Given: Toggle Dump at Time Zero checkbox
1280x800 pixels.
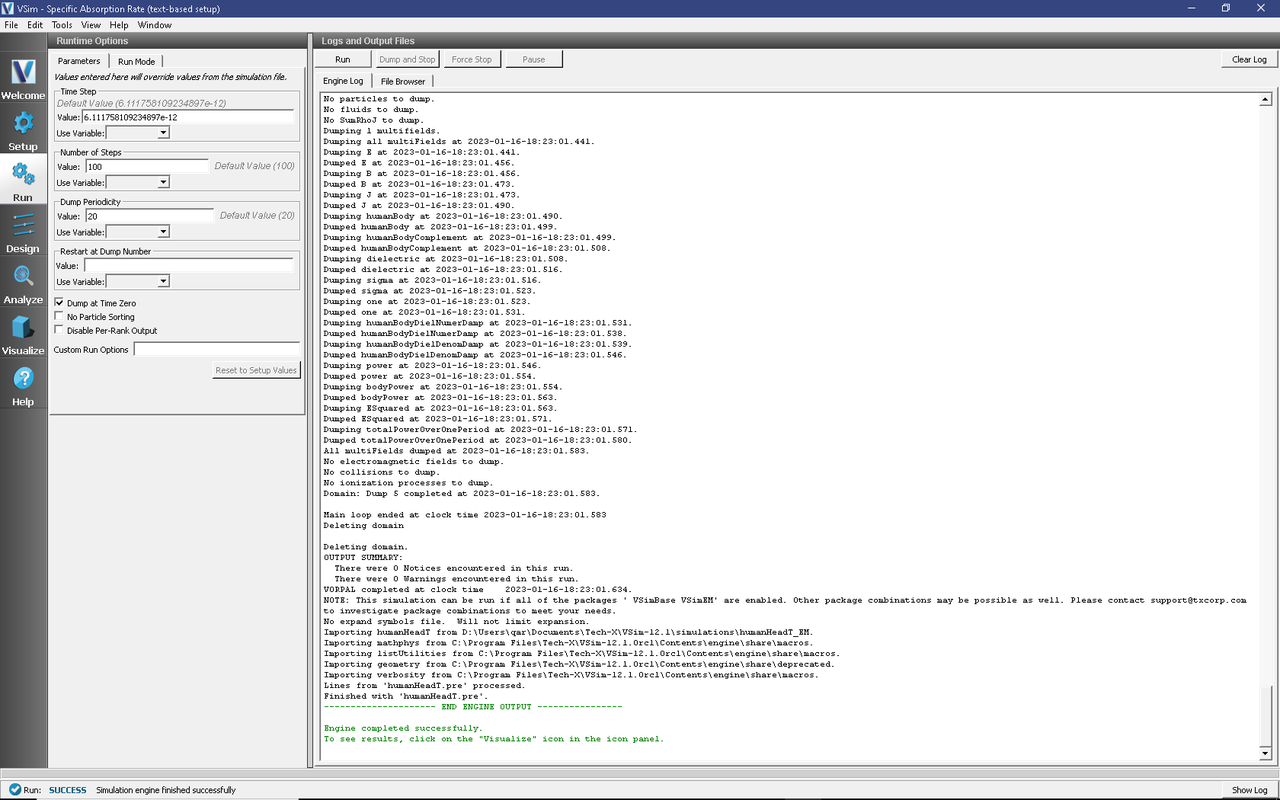Looking at the screenshot, I should (59, 303).
